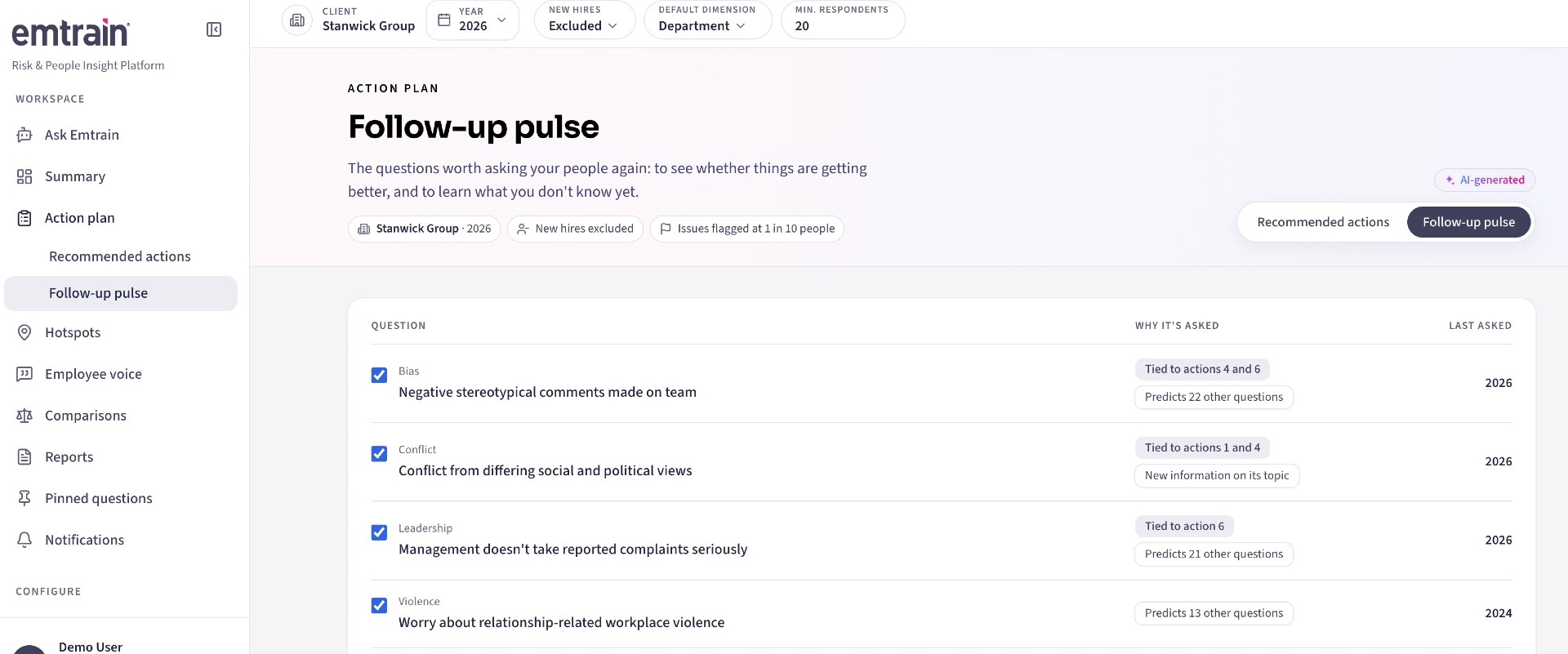Uncheck the Conflict from differing views question
This screenshot has width=1568, height=654.
[379, 453]
